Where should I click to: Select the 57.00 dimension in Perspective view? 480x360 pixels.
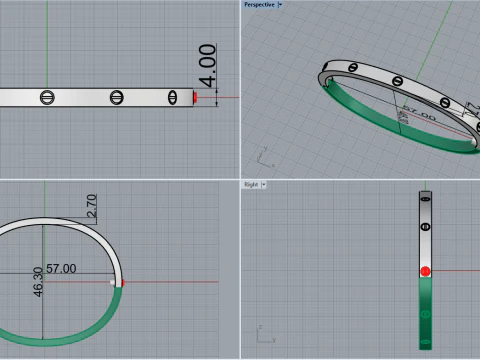coord(420,113)
